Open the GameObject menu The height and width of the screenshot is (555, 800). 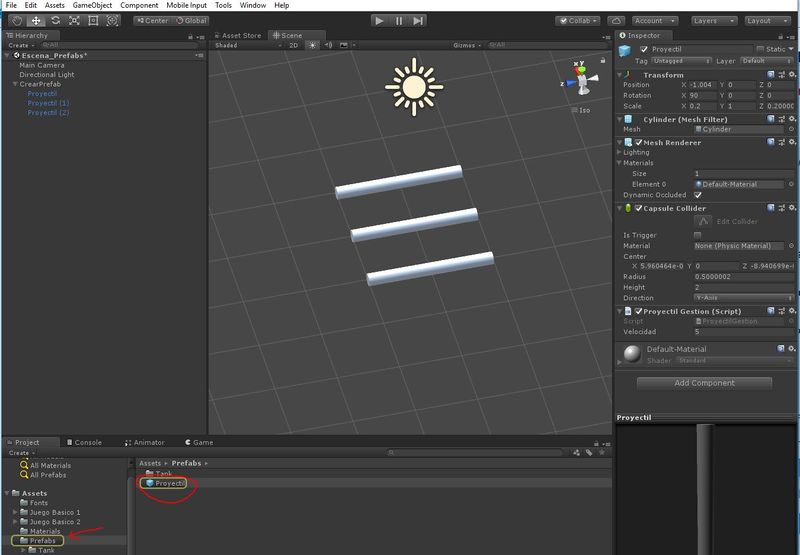(x=92, y=5)
